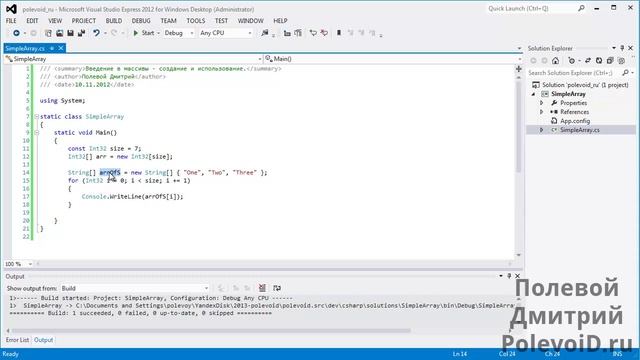Screen dimensions: 640x360
Task: Collapse the SimpleArray project node
Action: click(533, 94)
